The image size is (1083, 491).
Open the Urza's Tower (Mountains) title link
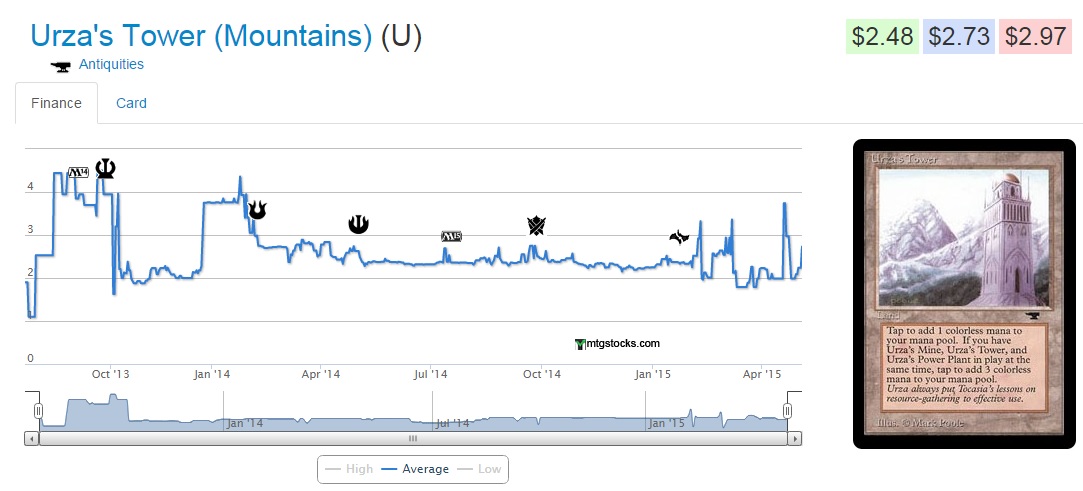pyautogui.click(x=201, y=36)
